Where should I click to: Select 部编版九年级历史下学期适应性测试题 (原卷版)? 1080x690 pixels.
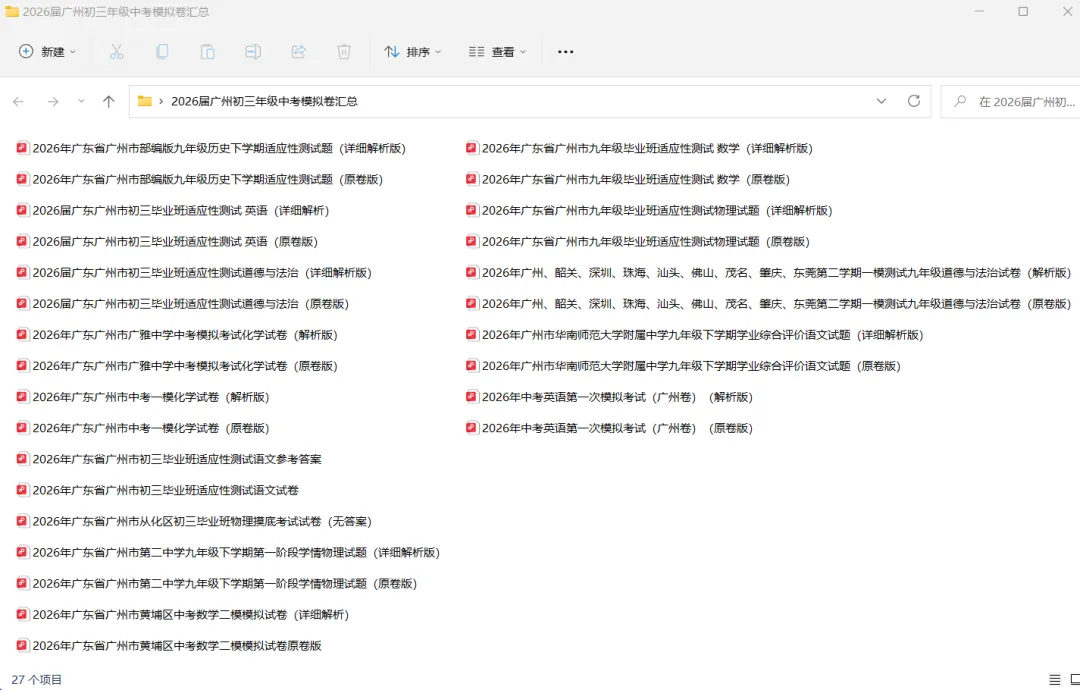200,179
